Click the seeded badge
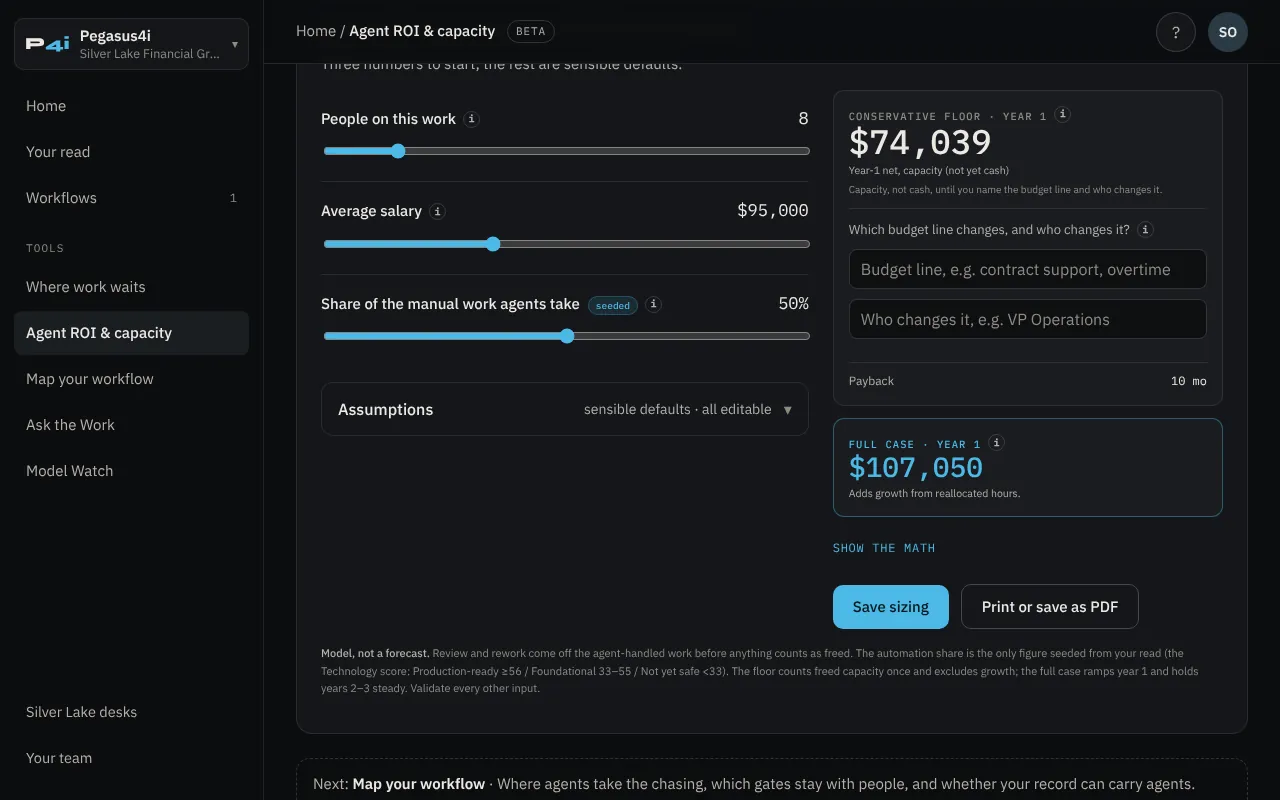This screenshot has height=800, width=1280. click(x=613, y=305)
